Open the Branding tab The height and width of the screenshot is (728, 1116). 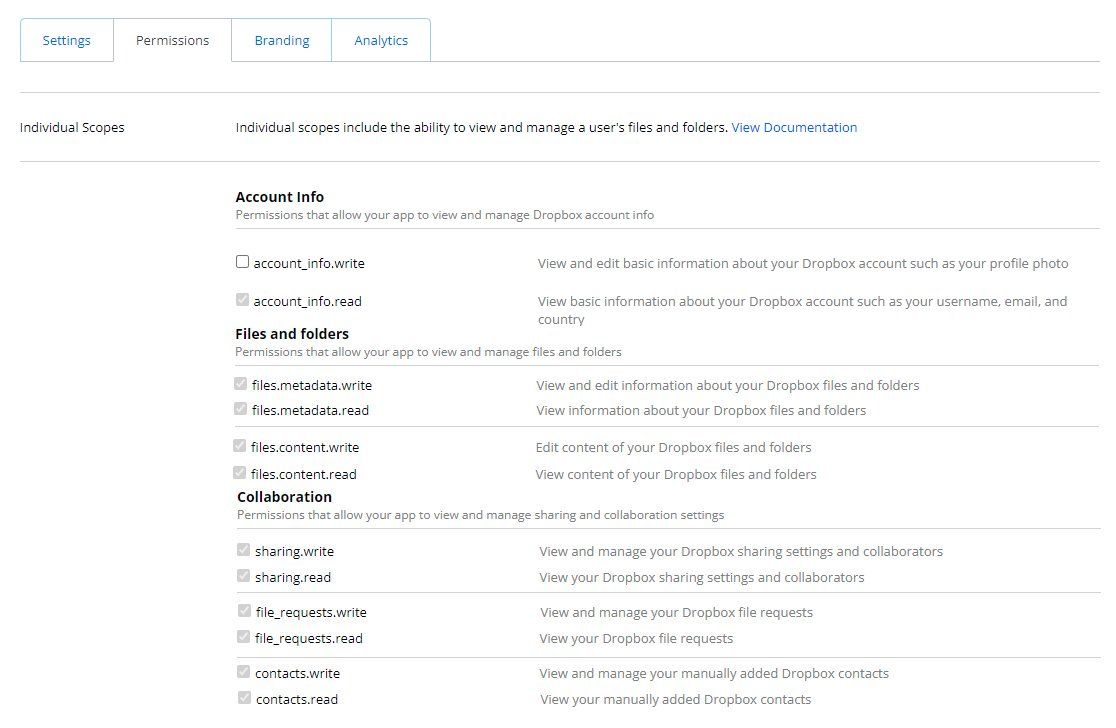coord(281,41)
